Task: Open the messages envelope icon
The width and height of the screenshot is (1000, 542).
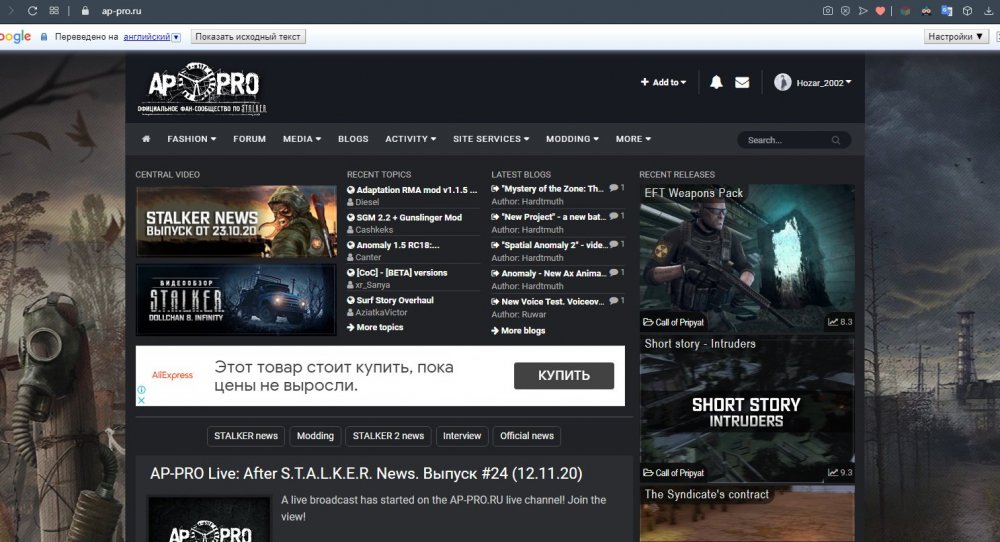Action: coord(742,83)
